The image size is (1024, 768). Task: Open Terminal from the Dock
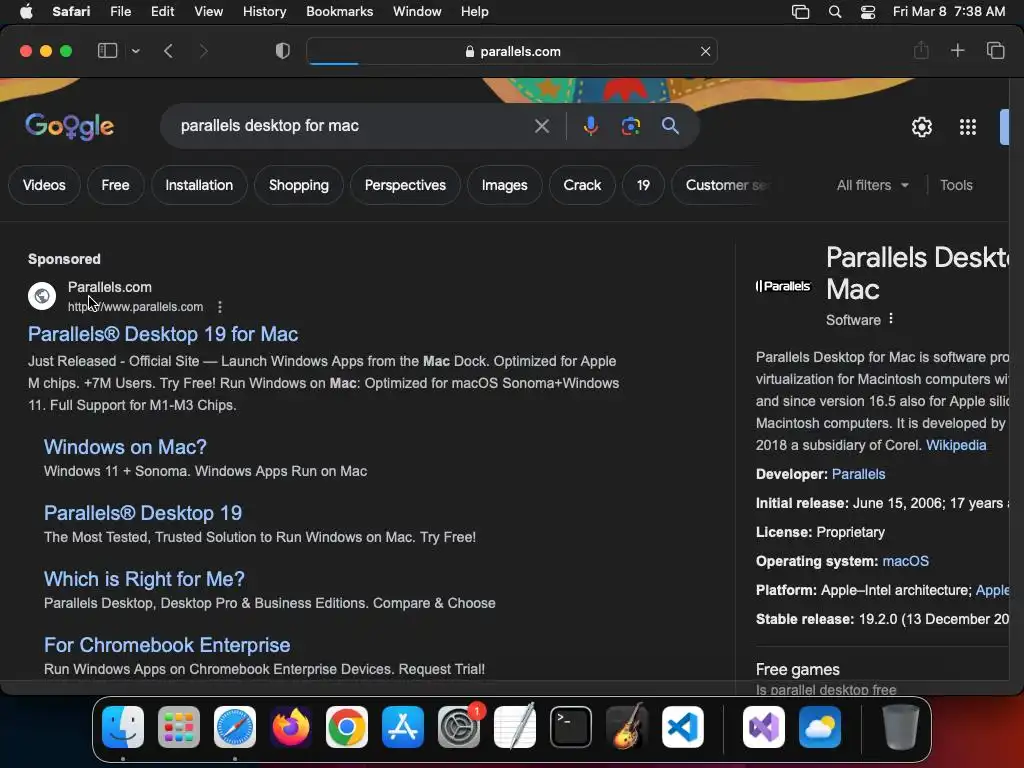click(571, 727)
